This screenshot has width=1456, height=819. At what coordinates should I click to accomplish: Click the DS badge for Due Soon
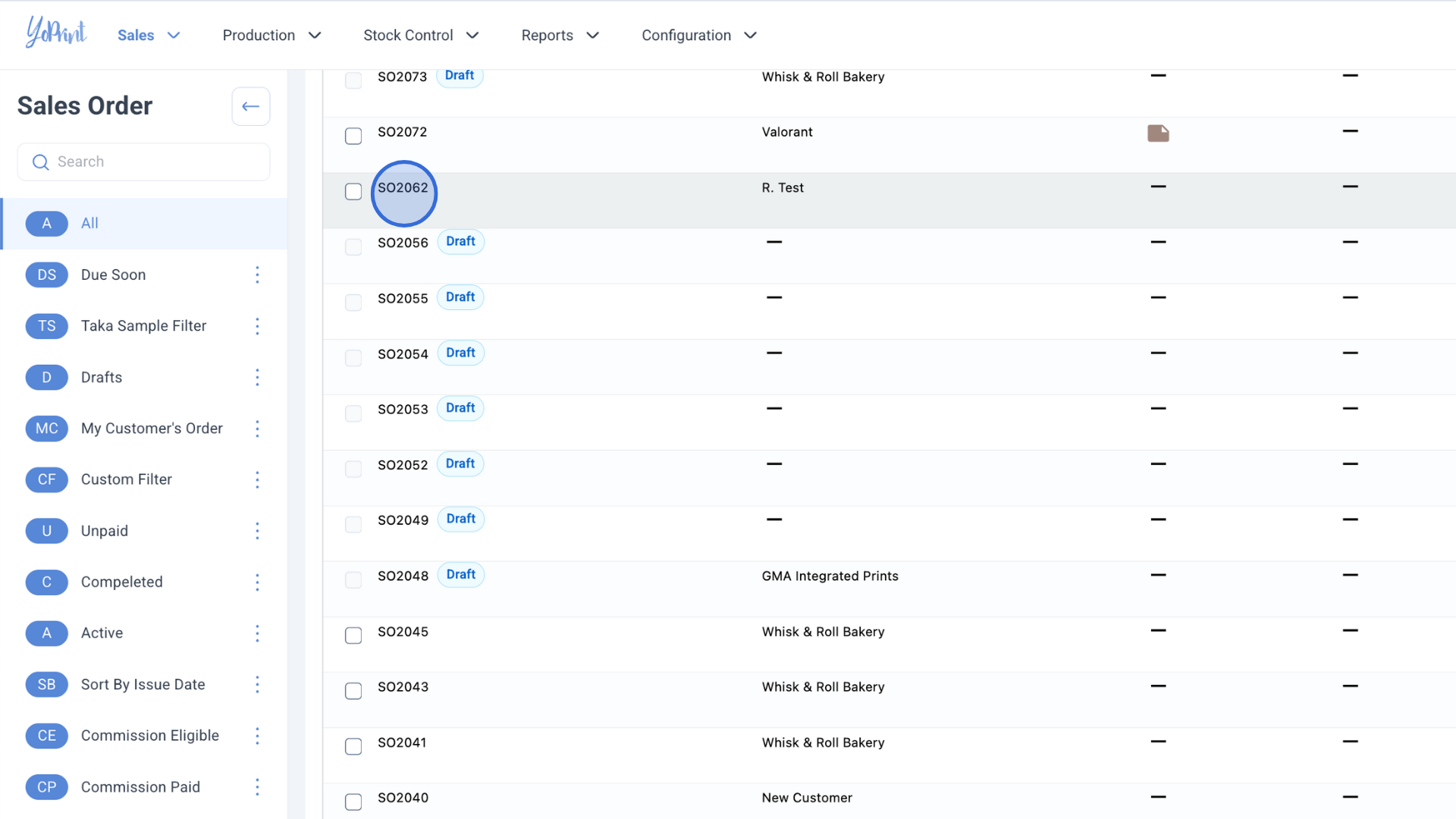click(46, 275)
